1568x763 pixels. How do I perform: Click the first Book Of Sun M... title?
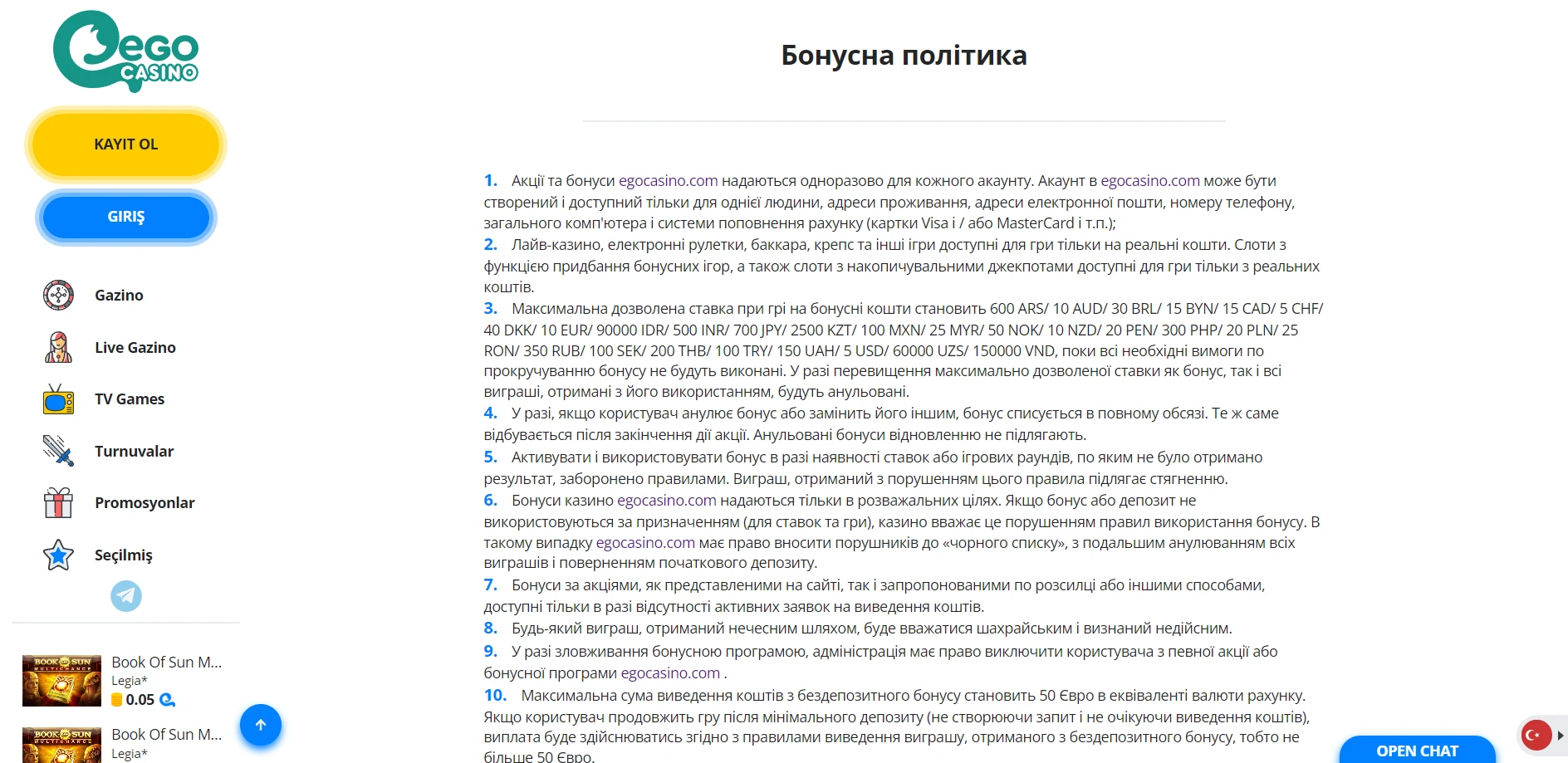click(x=167, y=663)
